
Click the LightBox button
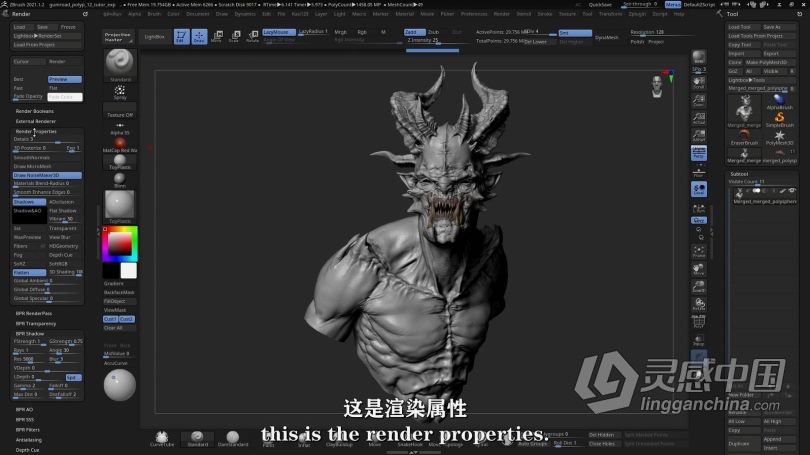(154, 37)
